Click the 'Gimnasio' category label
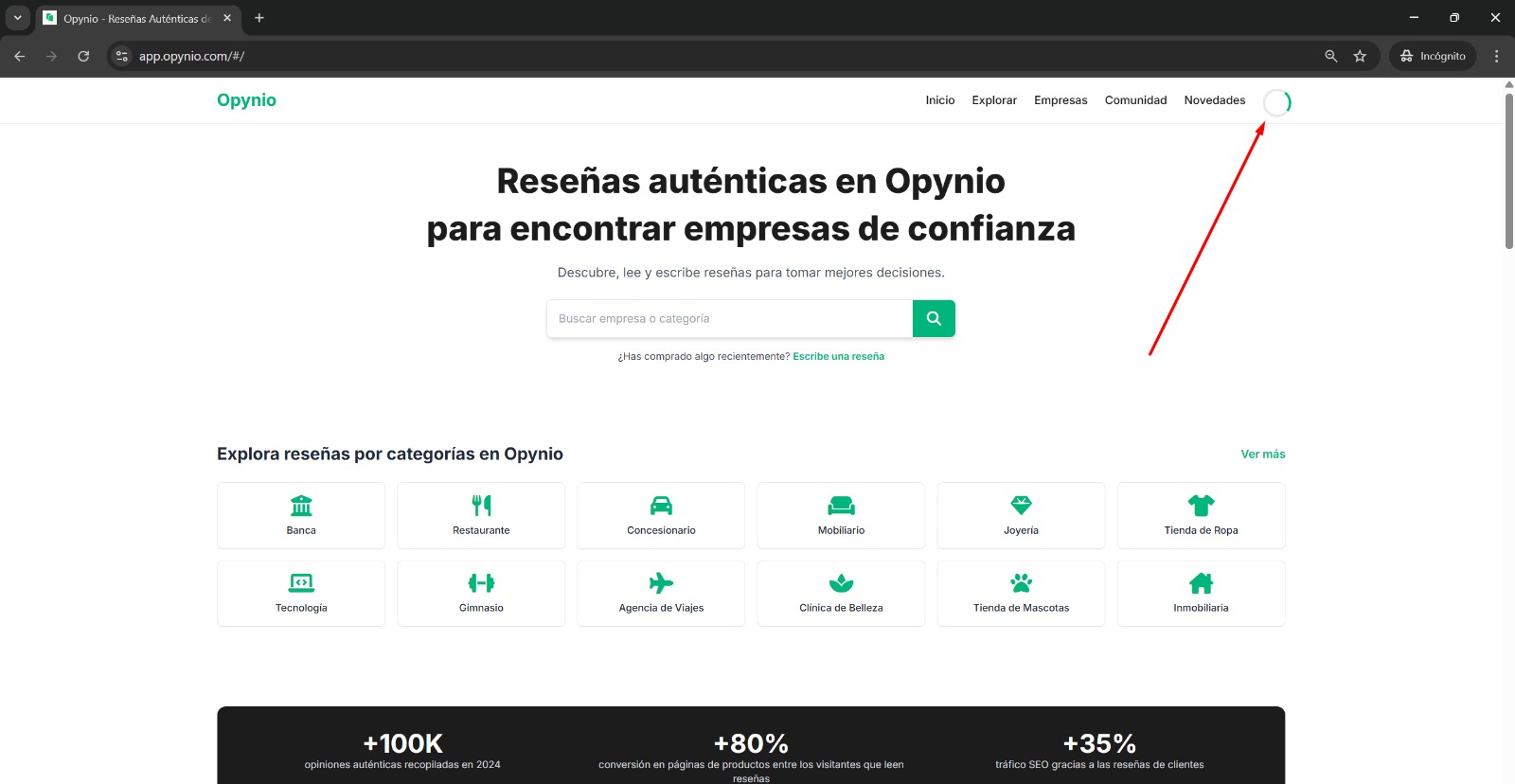 click(x=481, y=608)
